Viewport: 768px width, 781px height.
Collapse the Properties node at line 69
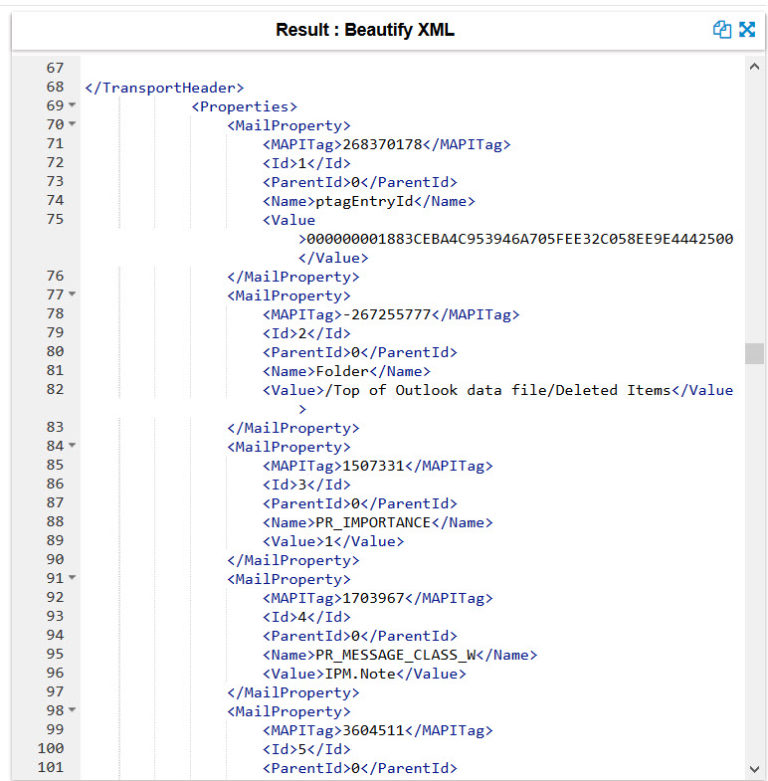[72, 105]
